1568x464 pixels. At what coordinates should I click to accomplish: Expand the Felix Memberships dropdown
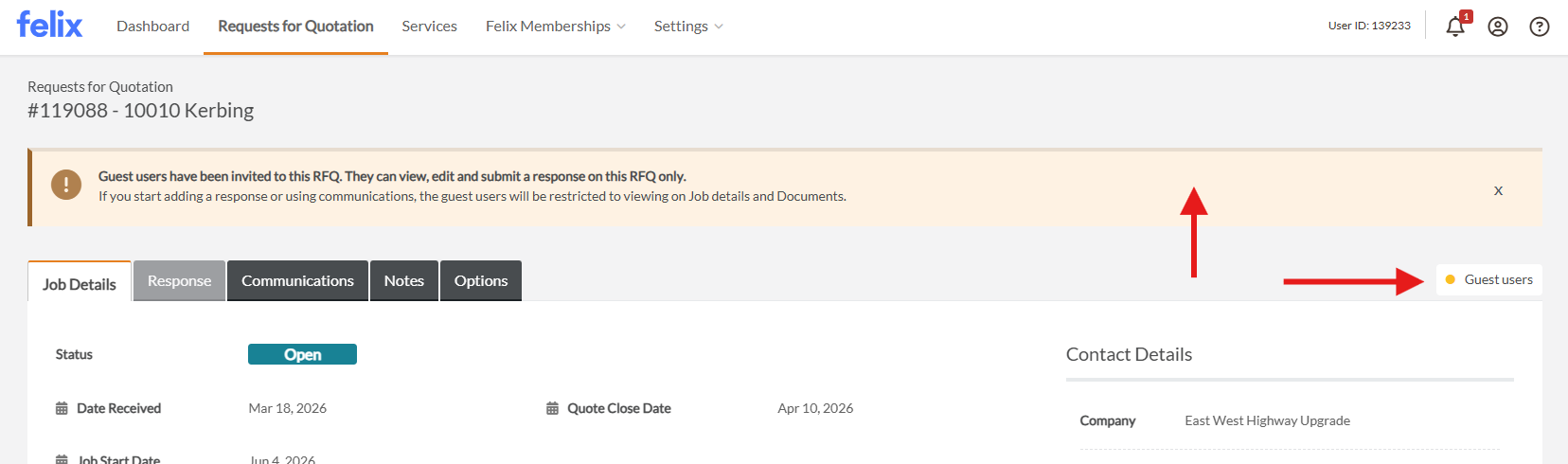click(x=555, y=27)
